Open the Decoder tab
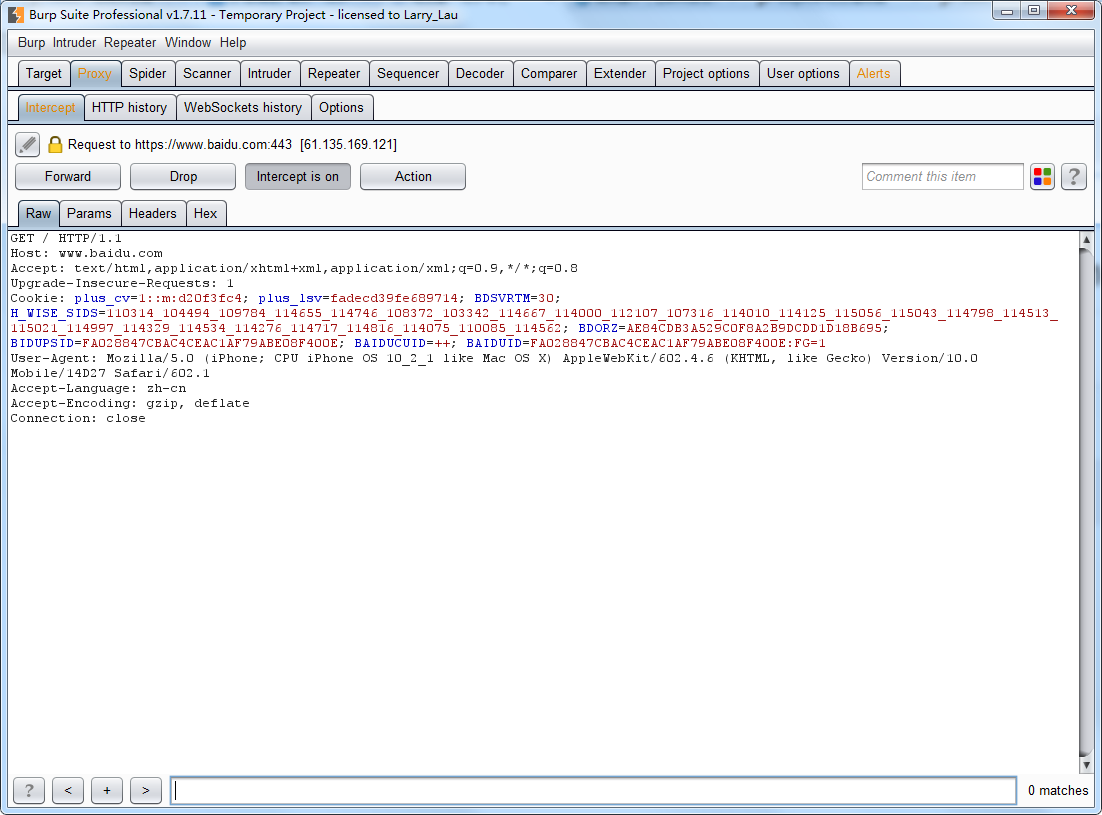 pos(480,74)
